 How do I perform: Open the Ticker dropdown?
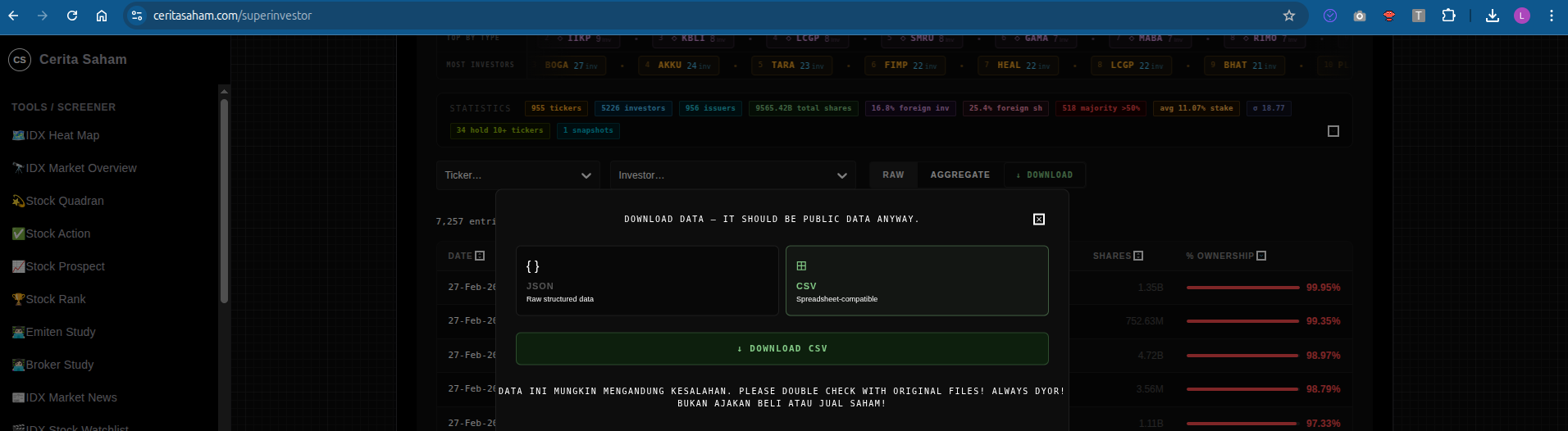(x=517, y=175)
